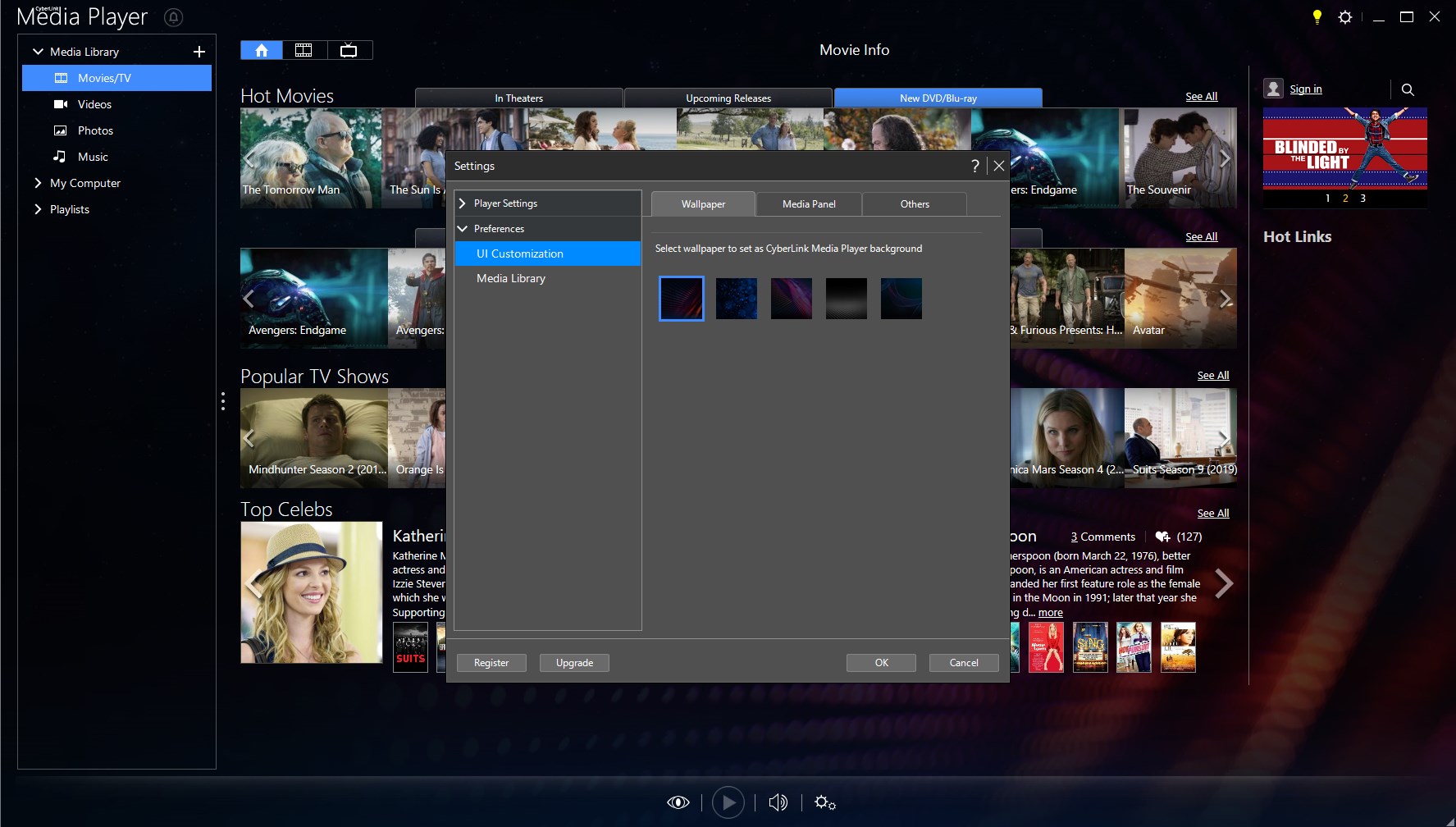Open the search icon near Sign in
Image resolution: width=1456 pixels, height=827 pixels.
(x=1408, y=89)
